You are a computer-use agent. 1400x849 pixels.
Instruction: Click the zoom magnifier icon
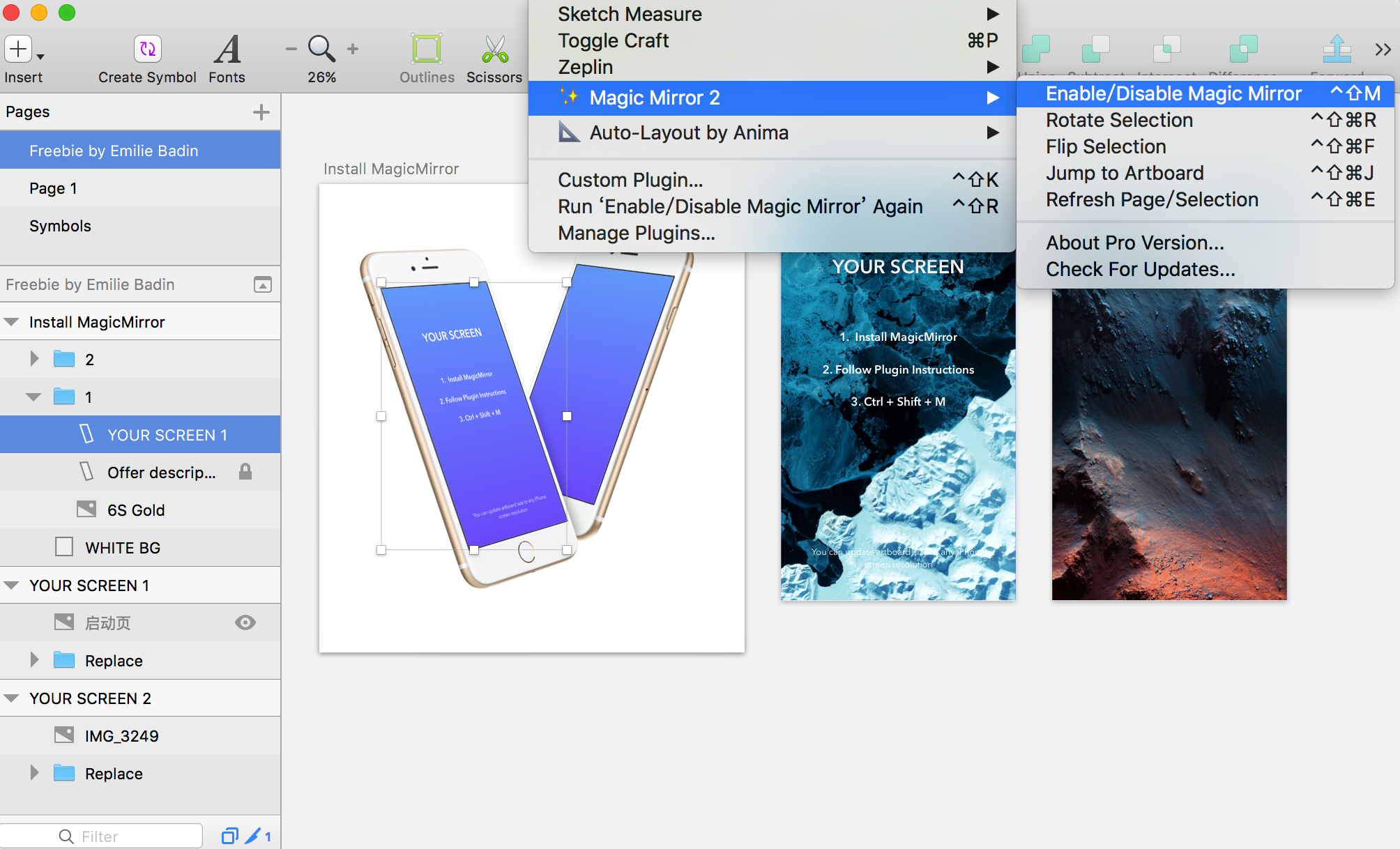pyautogui.click(x=321, y=49)
